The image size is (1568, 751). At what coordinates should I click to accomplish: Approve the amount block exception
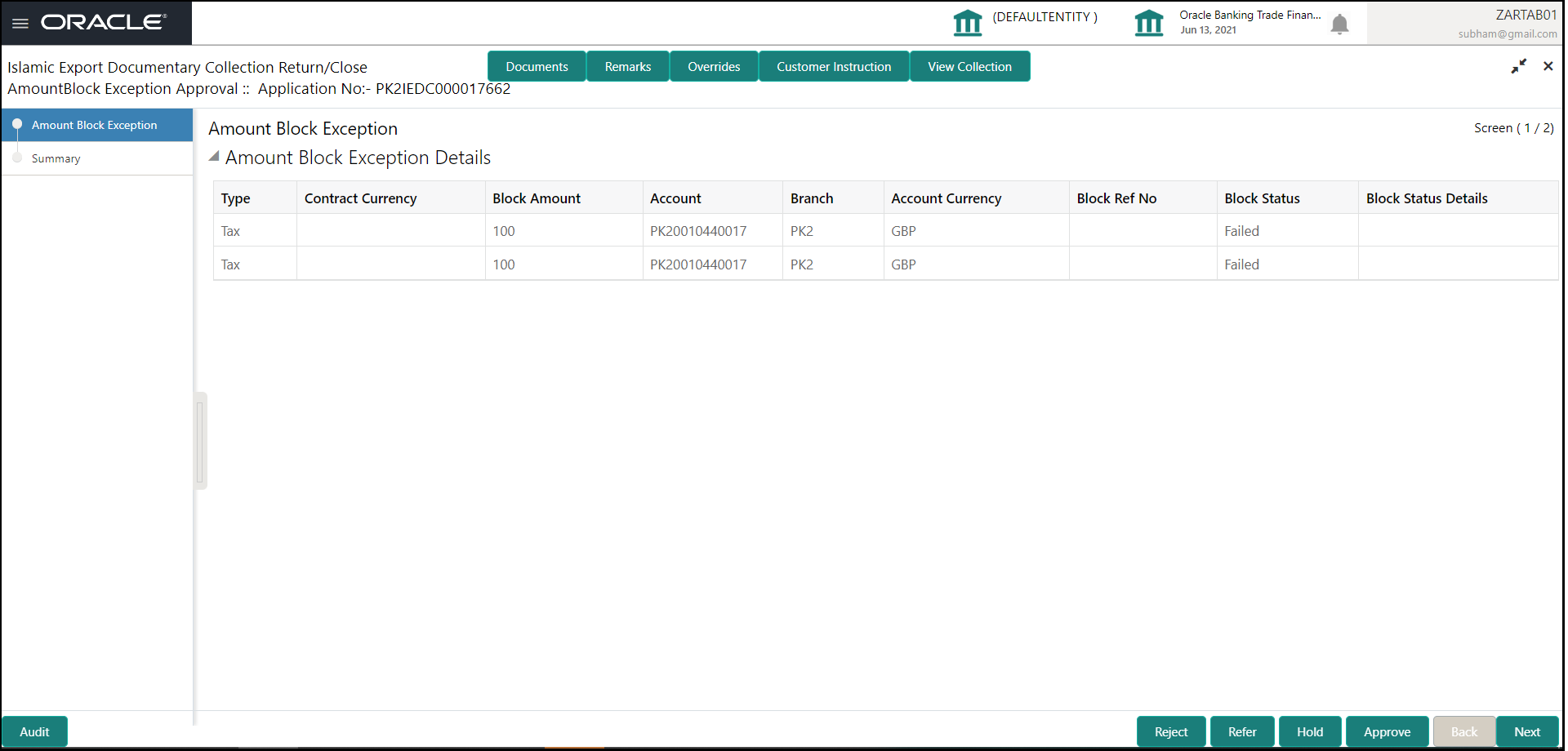click(x=1387, y=731)
